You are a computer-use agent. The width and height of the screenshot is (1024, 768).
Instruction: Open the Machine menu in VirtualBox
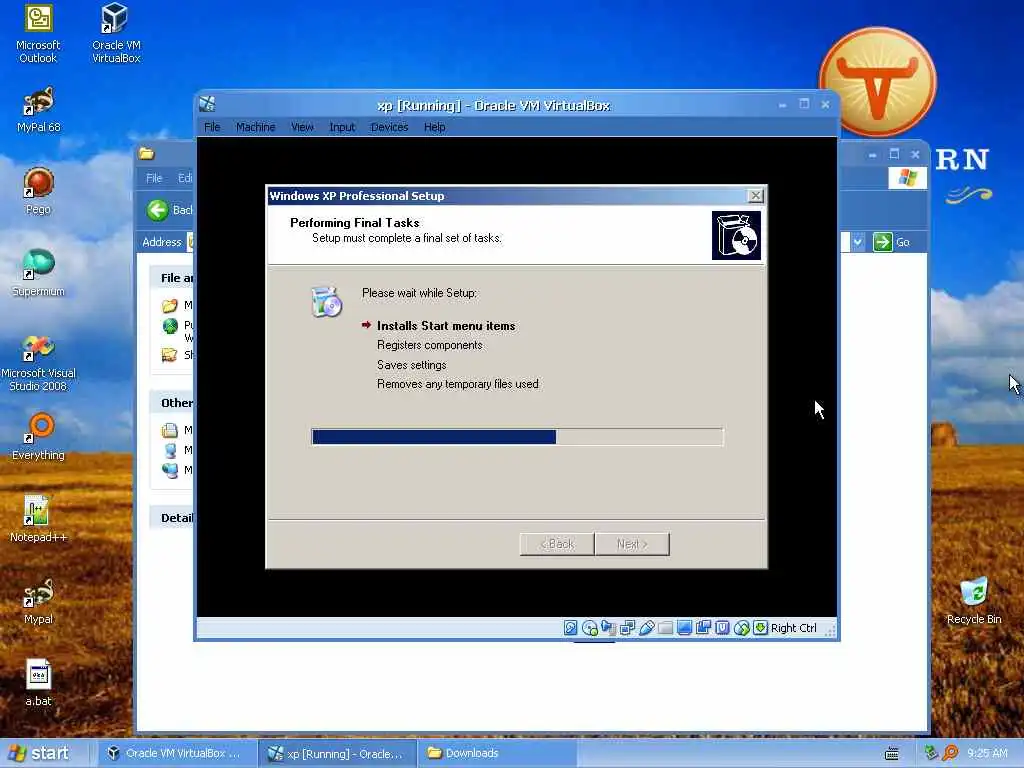pos(255,127)
